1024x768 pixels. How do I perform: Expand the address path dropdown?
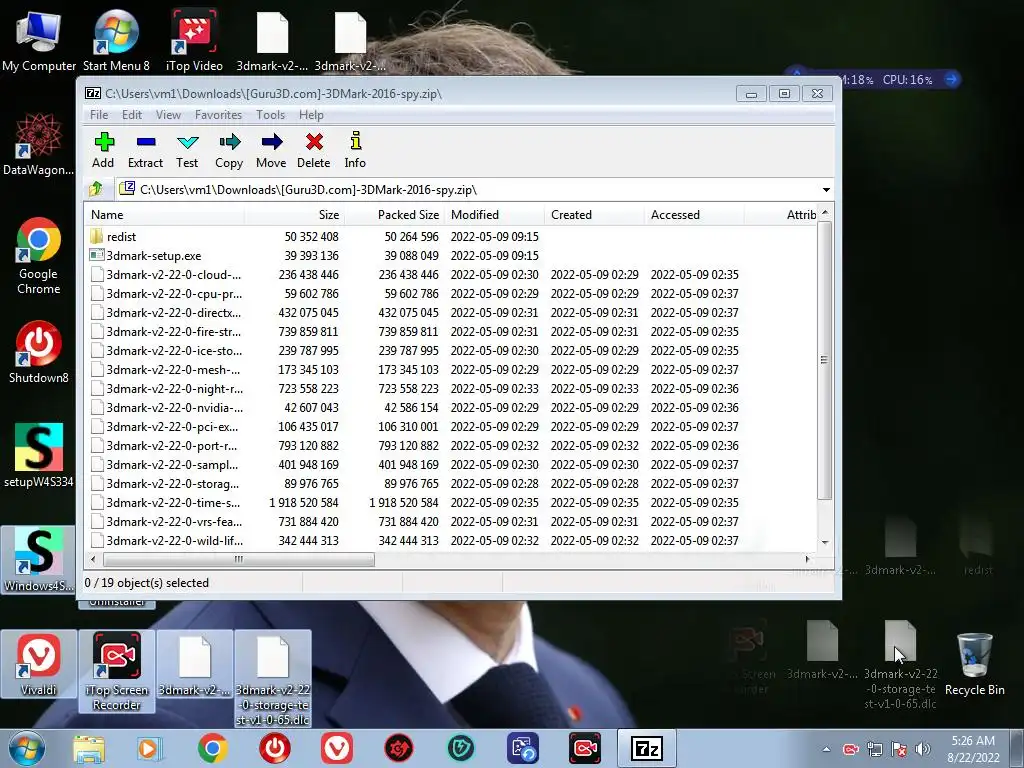tap(826, 190)
